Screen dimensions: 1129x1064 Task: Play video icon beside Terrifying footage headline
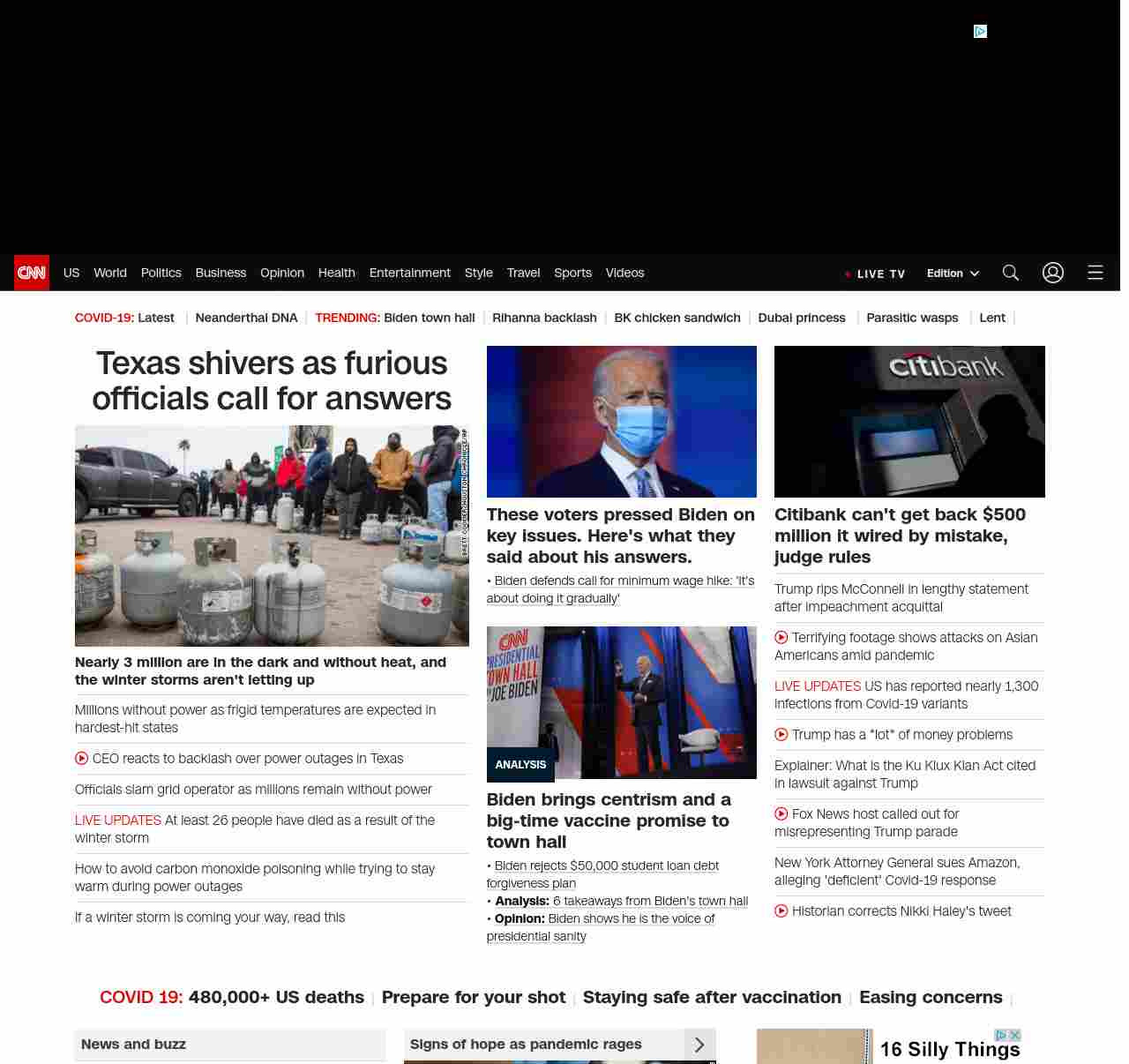point(781,638)
